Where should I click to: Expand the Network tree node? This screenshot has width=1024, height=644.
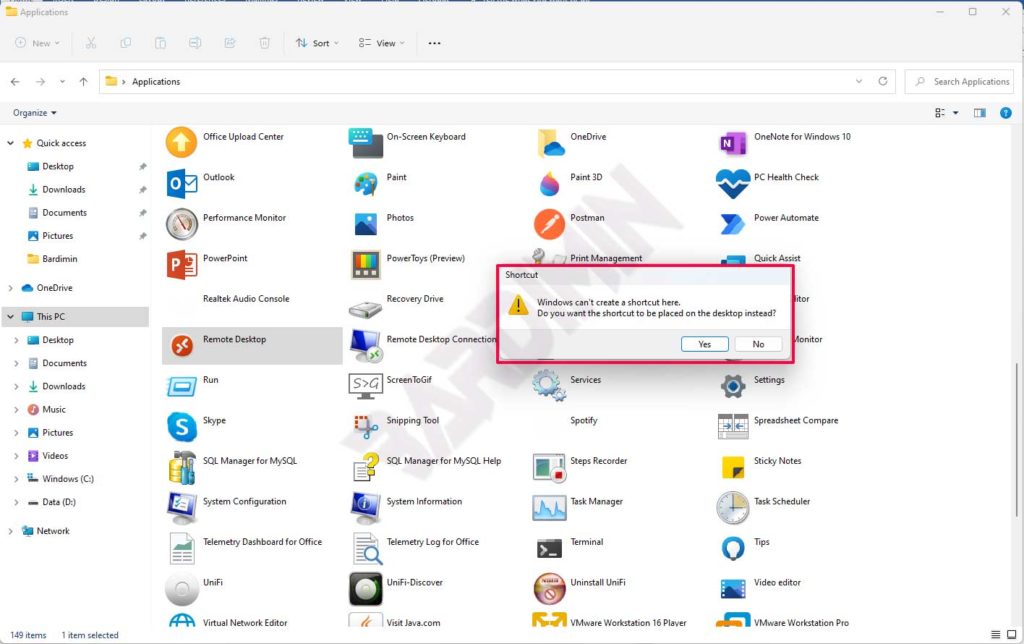(10, 531)
